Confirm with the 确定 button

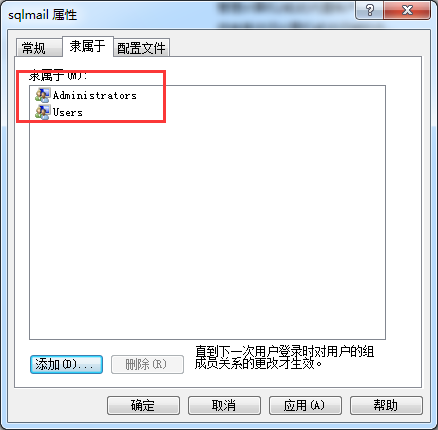pos(143,405)
